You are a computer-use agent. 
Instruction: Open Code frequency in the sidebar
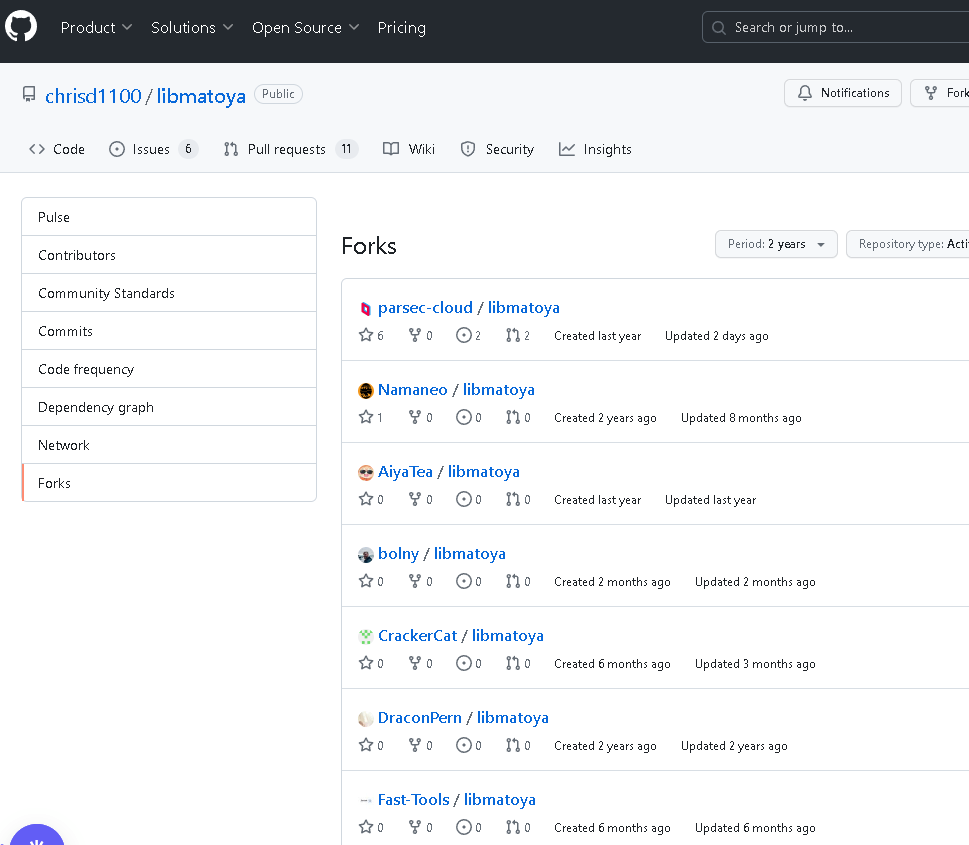pos(169,369)
